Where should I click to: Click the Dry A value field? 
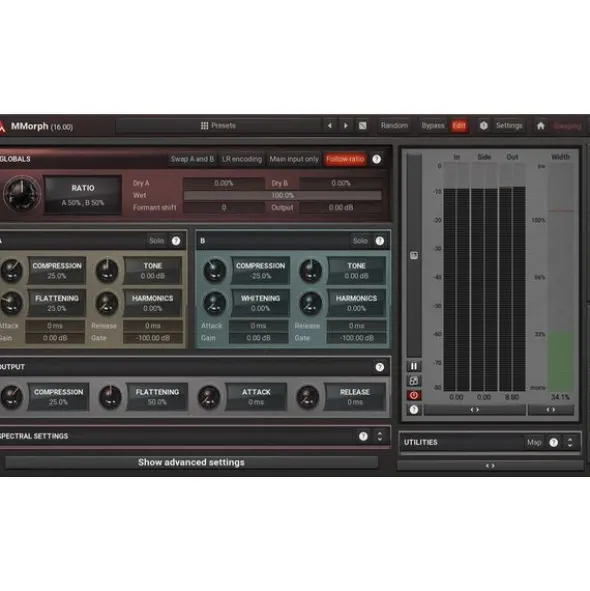coord(224,184)
